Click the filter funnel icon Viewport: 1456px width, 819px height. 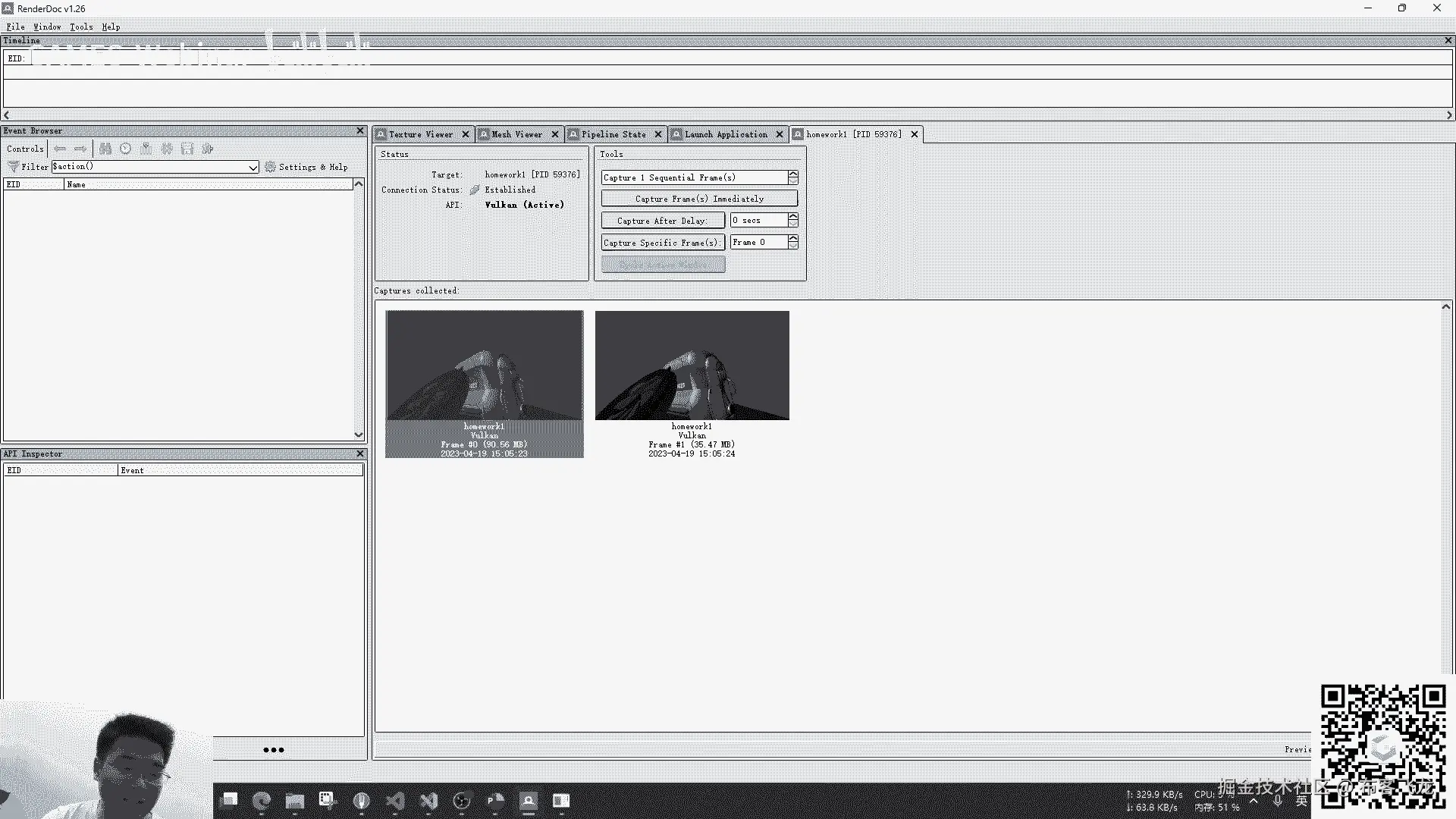[x=13, y=167]
